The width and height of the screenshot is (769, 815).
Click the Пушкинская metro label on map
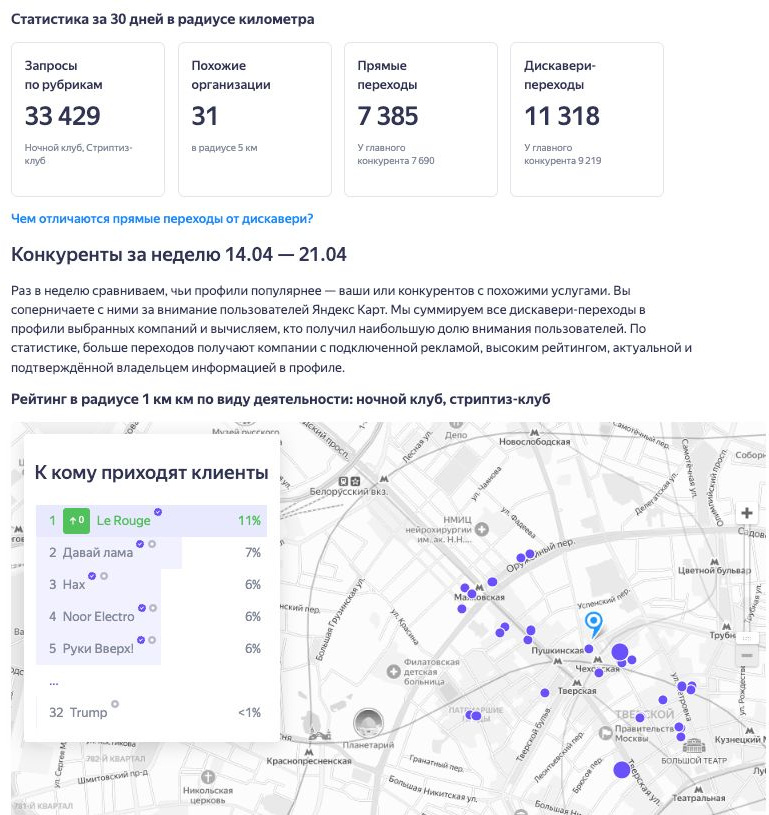(557, 651)
